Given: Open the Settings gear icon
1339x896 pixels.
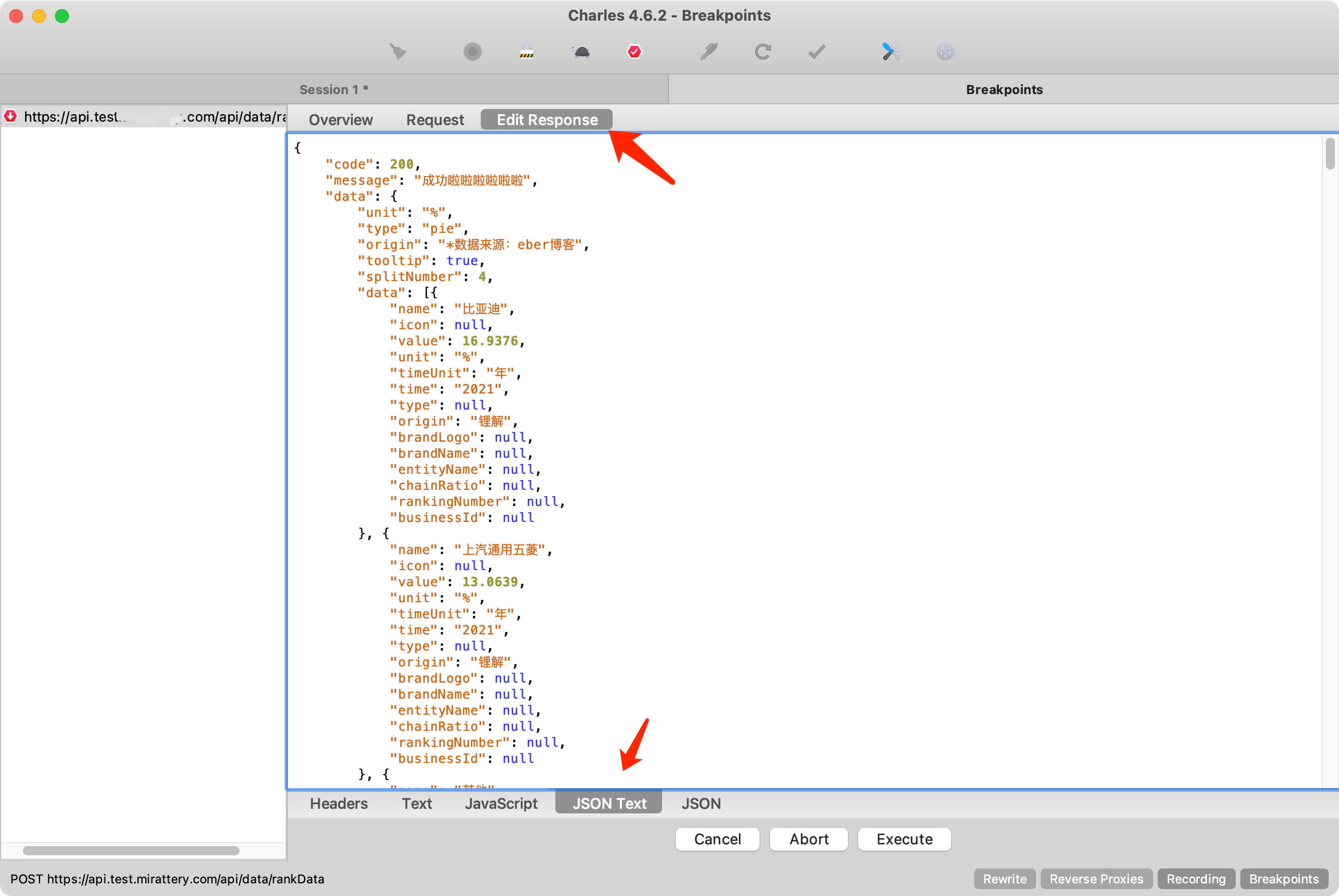Looking at the screenshot, I should 945,52.
